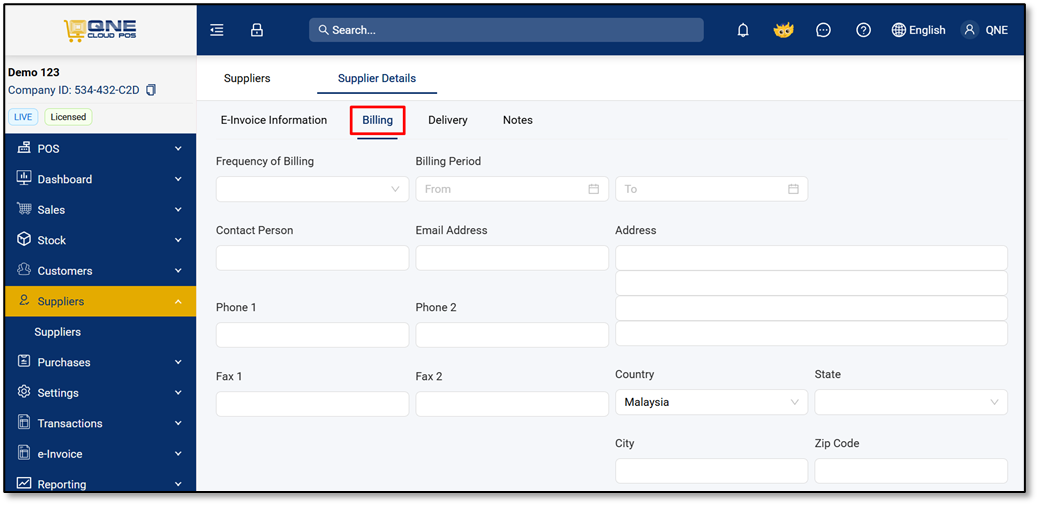Change language via English selector
1039x505 pixels.
(x=918, y=30)
